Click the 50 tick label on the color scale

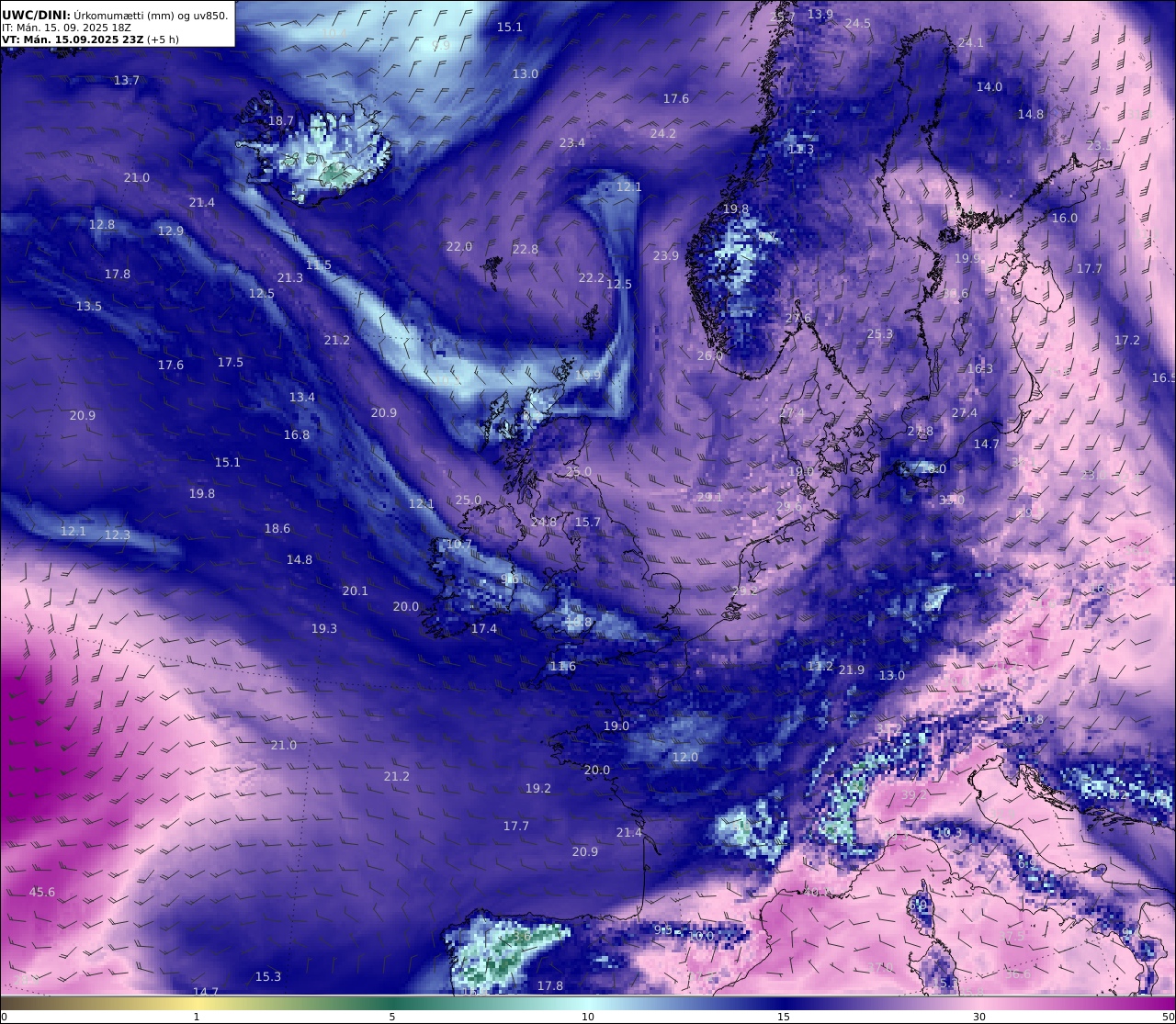click(x=1169, y=1017)
